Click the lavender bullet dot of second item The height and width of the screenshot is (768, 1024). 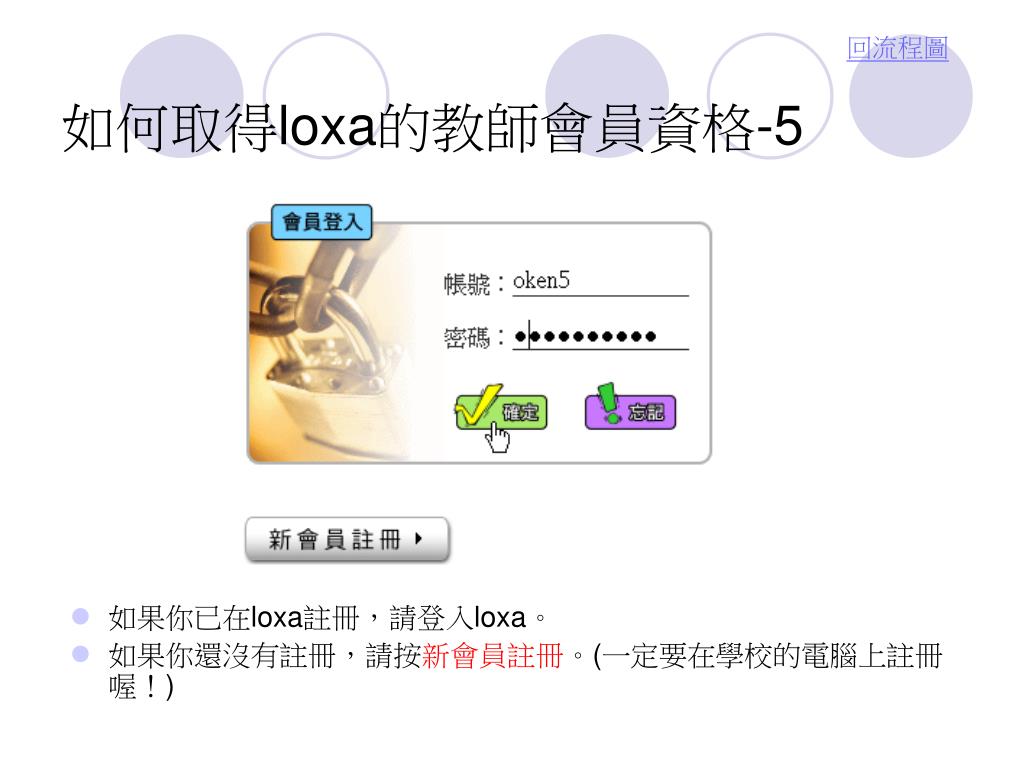80,654
